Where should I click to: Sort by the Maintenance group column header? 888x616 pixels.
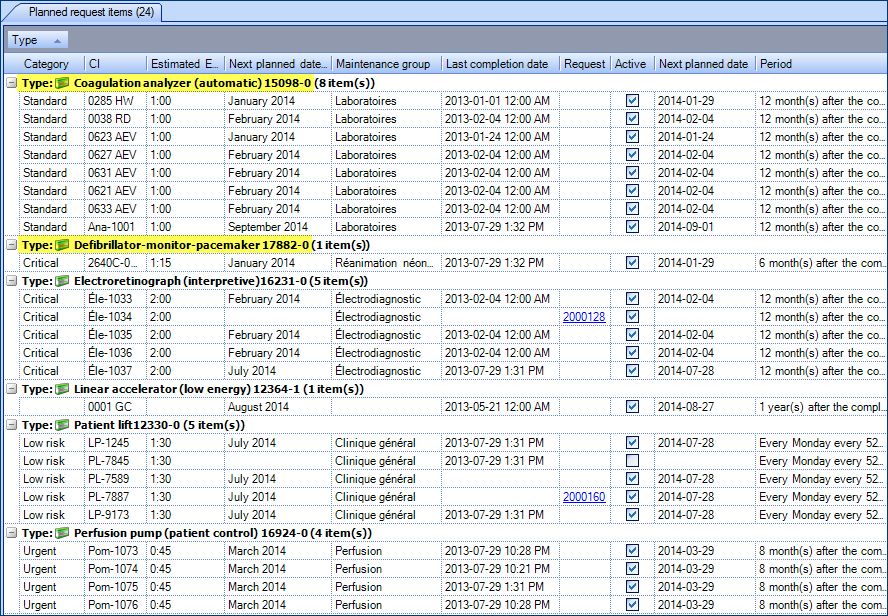386,64
